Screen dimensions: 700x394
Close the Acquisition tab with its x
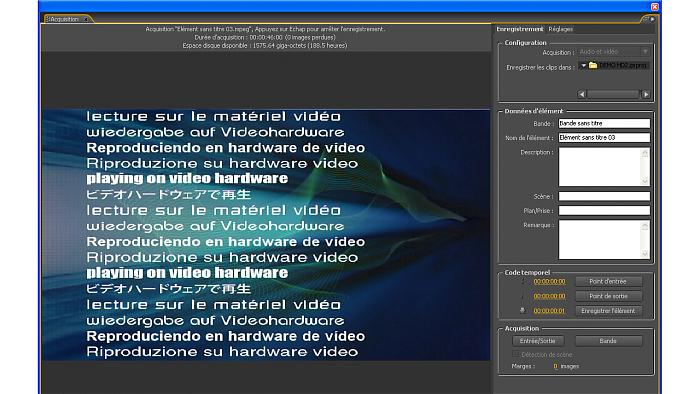(86, 19)
